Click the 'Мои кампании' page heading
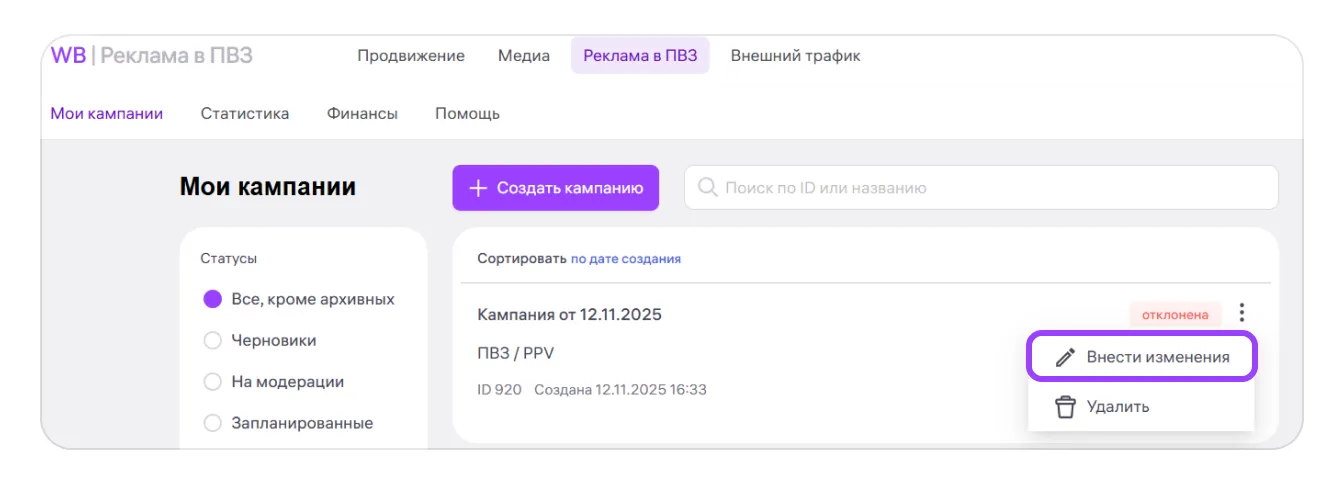The width and height of the screenshot is (1344, 484). pos(268,187)
